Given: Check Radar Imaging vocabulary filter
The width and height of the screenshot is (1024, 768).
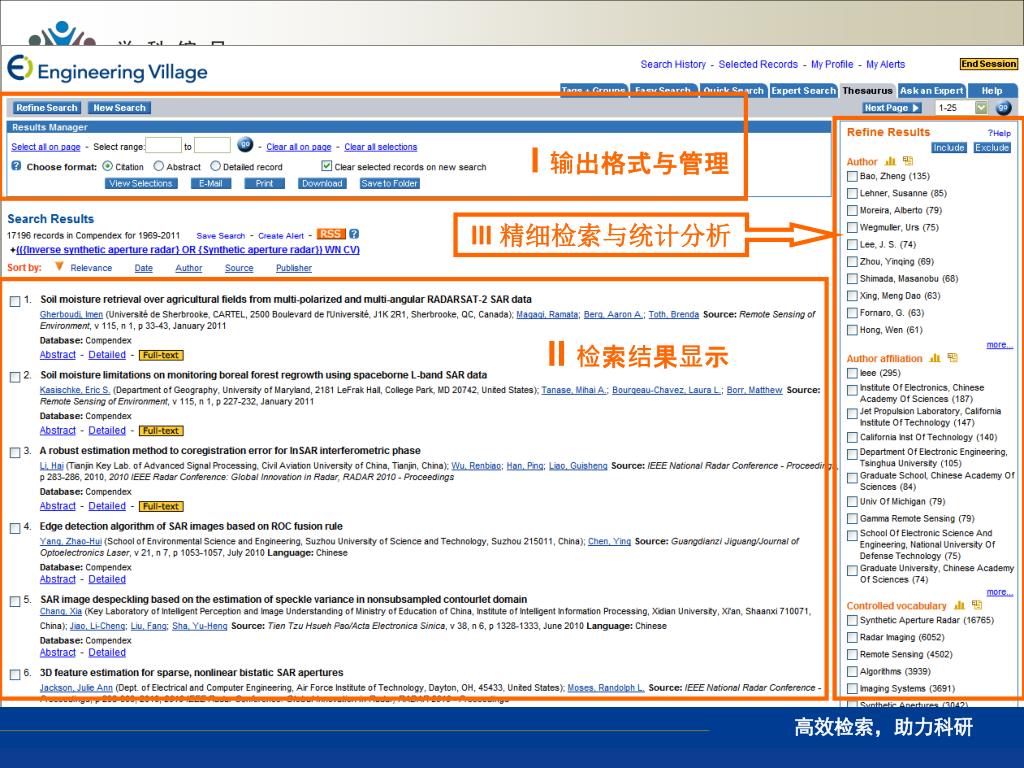Looking at the screenshot, I should pyautogui.click(x=852, y=637).
